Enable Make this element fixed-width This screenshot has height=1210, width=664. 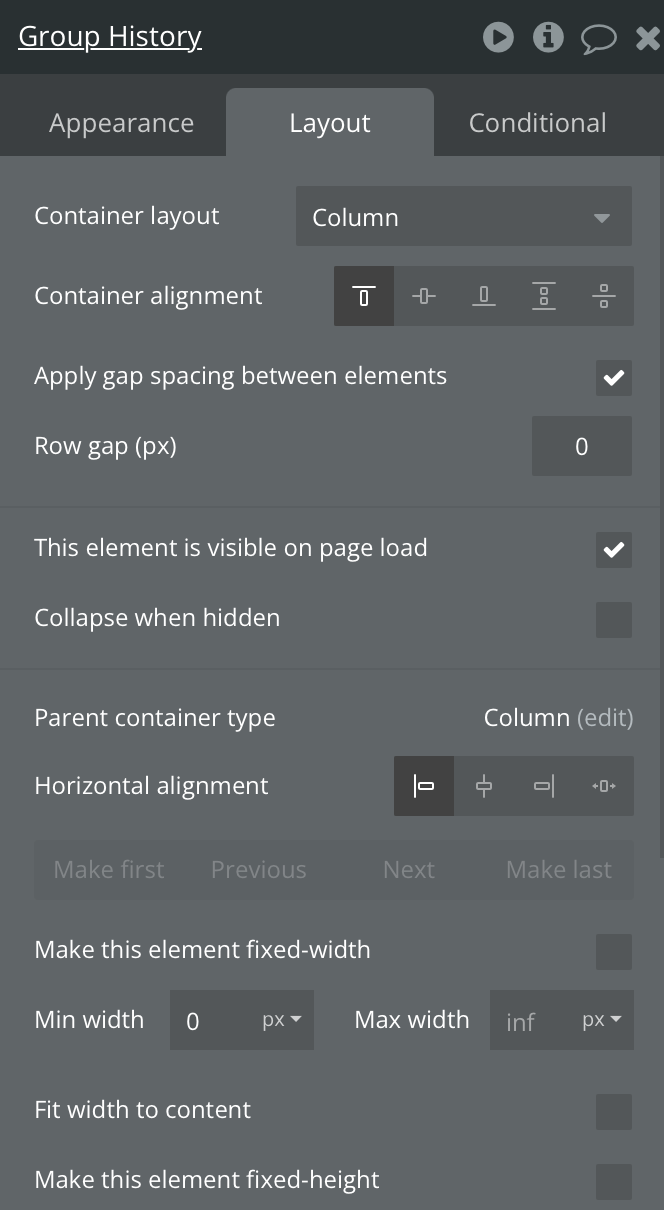614,951
